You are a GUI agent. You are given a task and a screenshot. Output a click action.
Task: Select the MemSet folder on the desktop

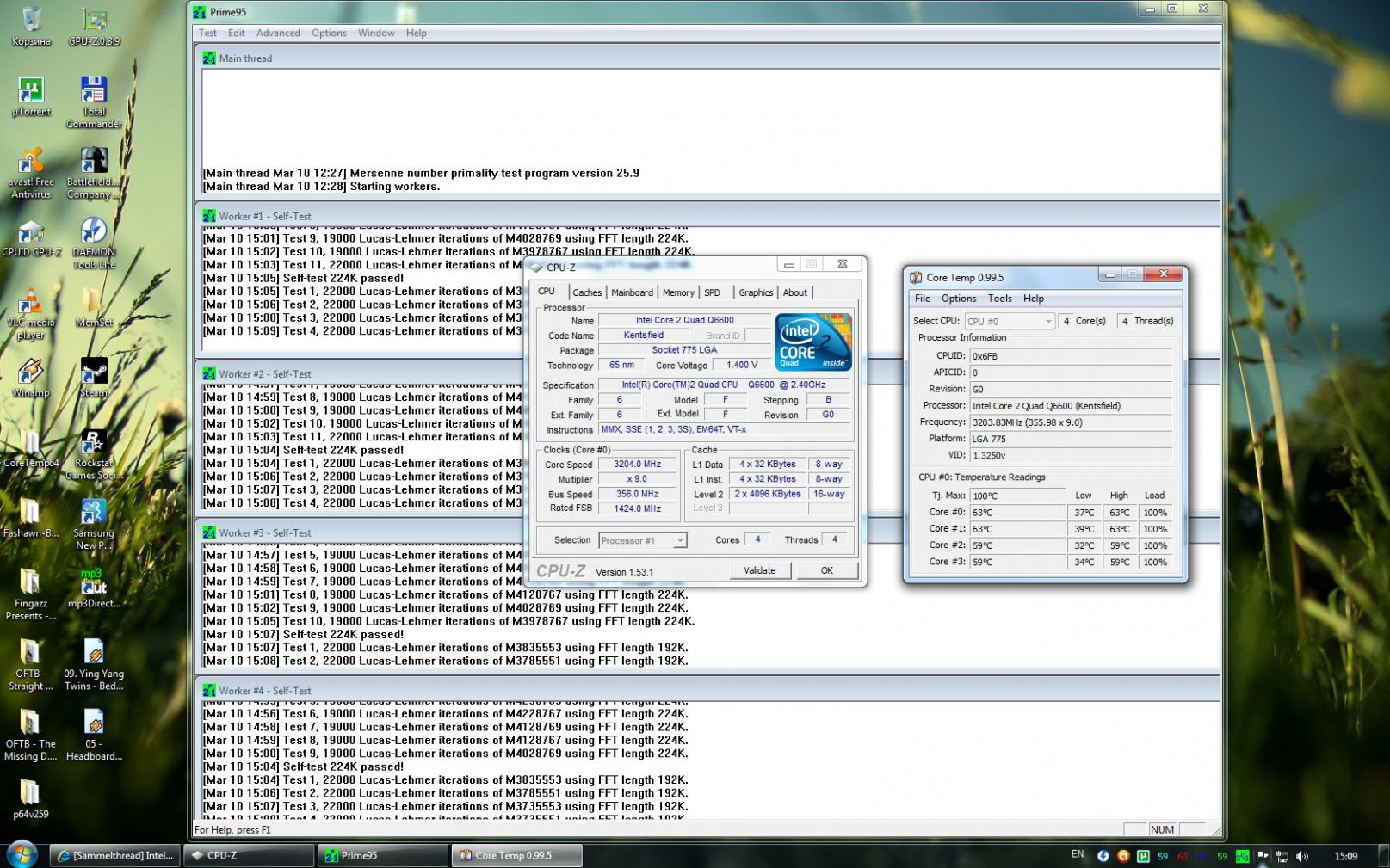94,308
